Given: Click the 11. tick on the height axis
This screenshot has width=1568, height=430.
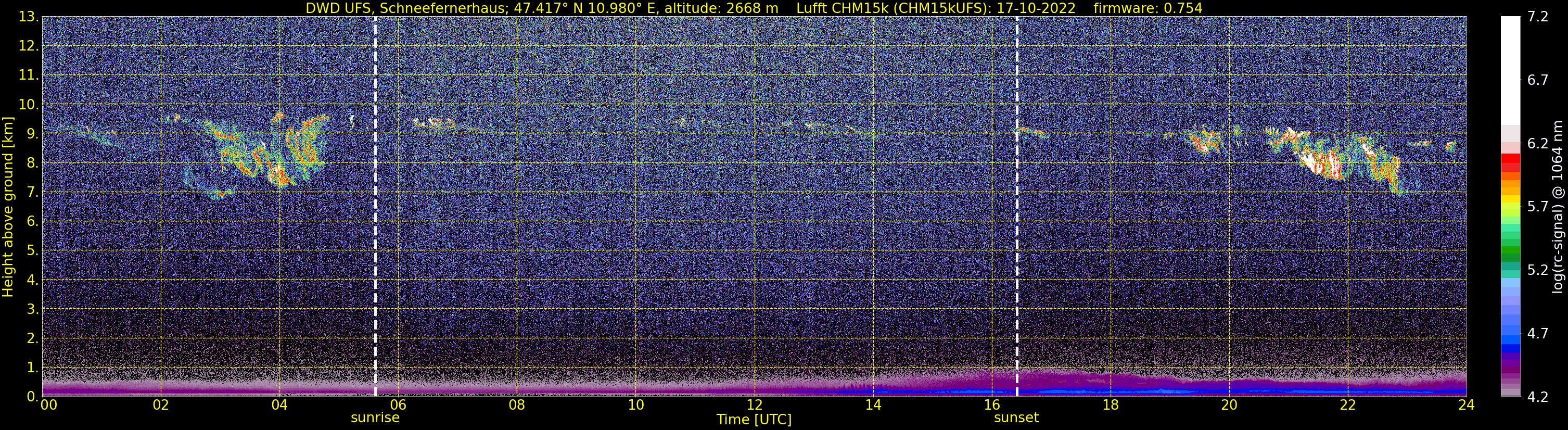Looking at the screenshot, I should (x=29, y=75).
